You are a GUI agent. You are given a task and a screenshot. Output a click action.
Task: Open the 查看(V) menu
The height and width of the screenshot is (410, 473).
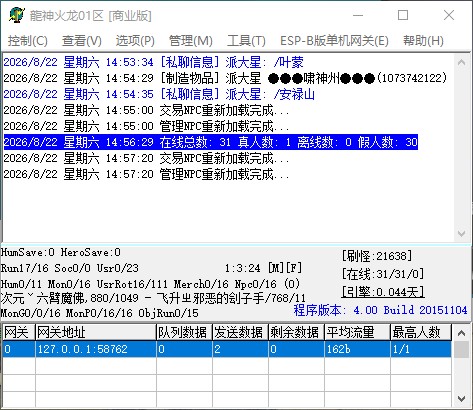82,41
